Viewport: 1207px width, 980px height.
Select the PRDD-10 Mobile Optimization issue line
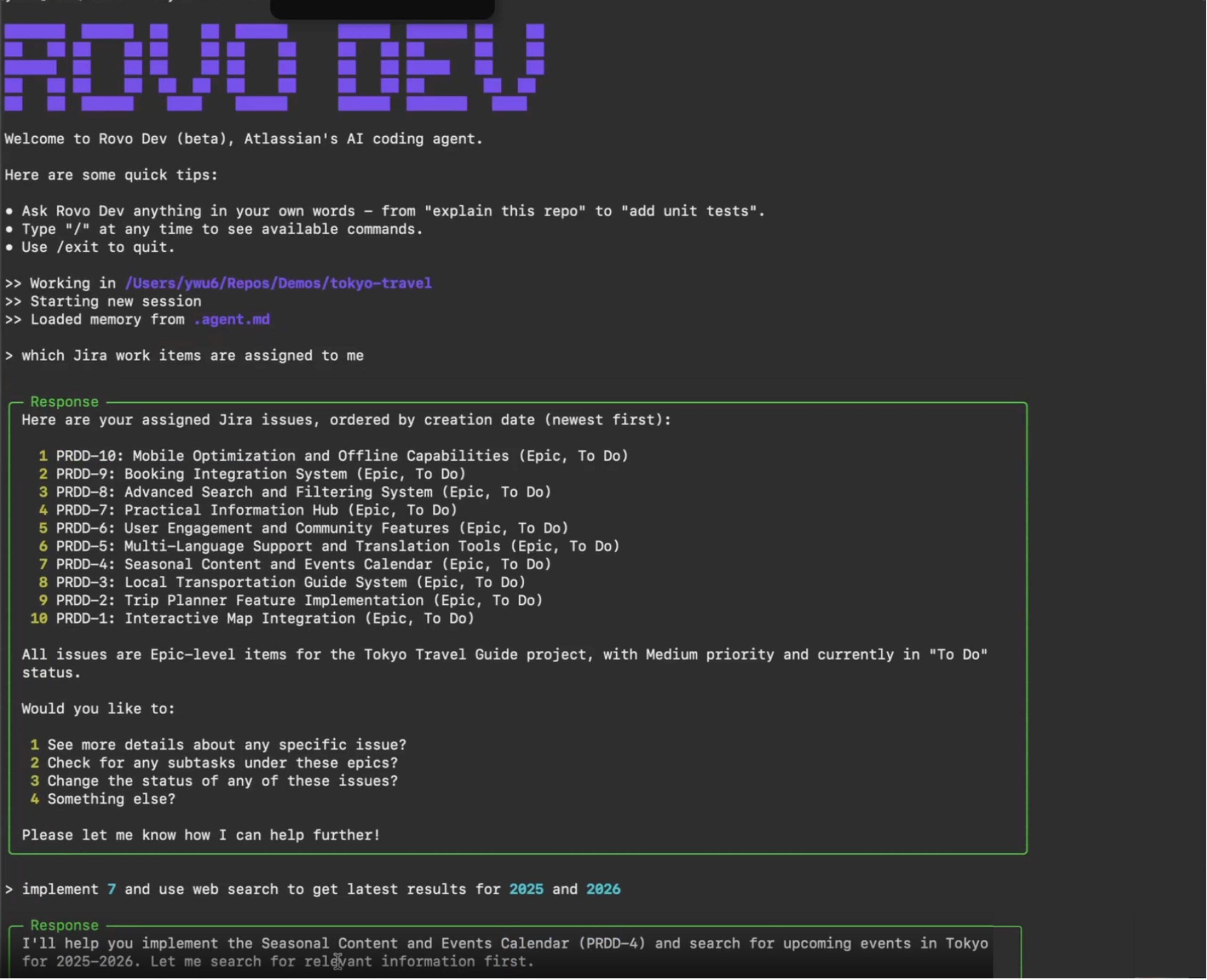point(333,456)
